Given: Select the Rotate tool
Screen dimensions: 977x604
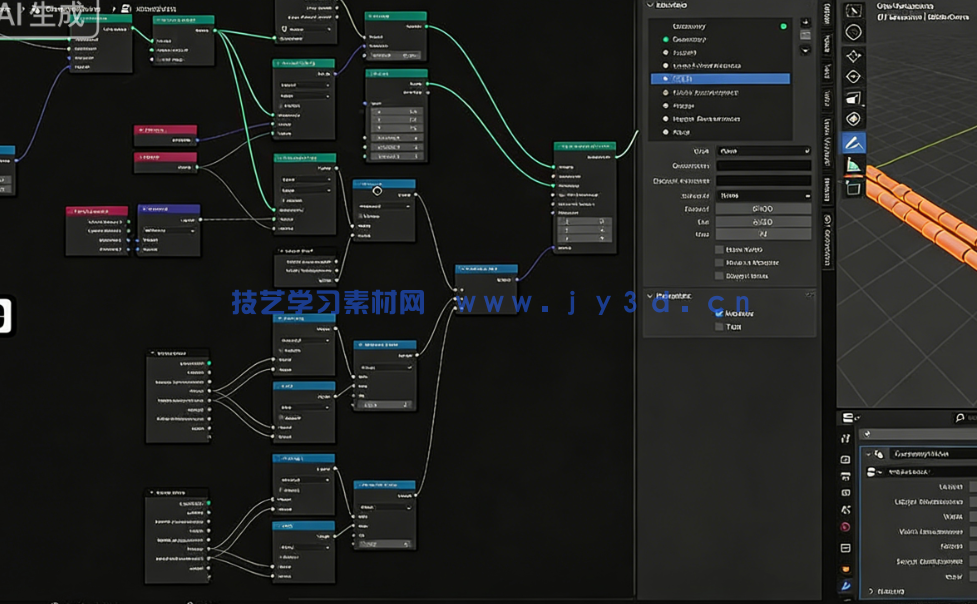Looking at the screenshot, I should click(852, 75).
